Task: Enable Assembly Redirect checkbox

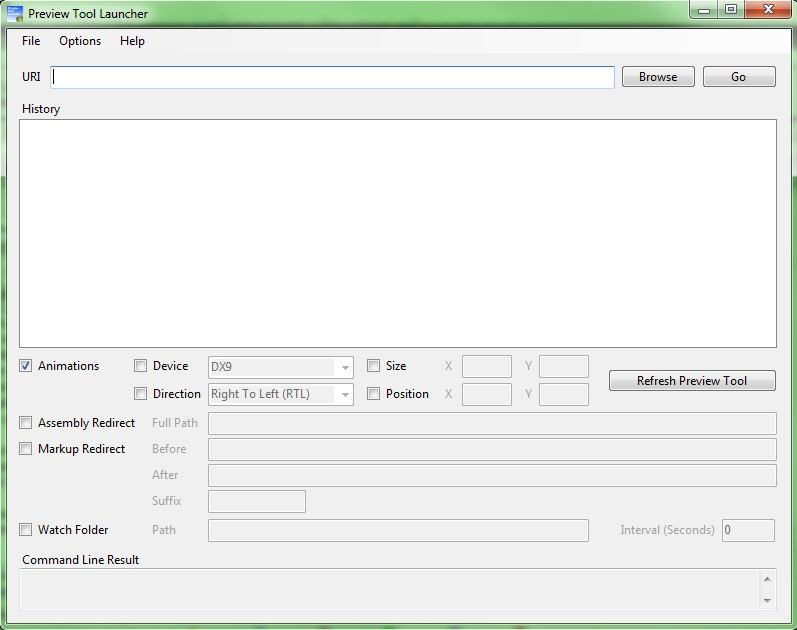Action: point(25,423)
